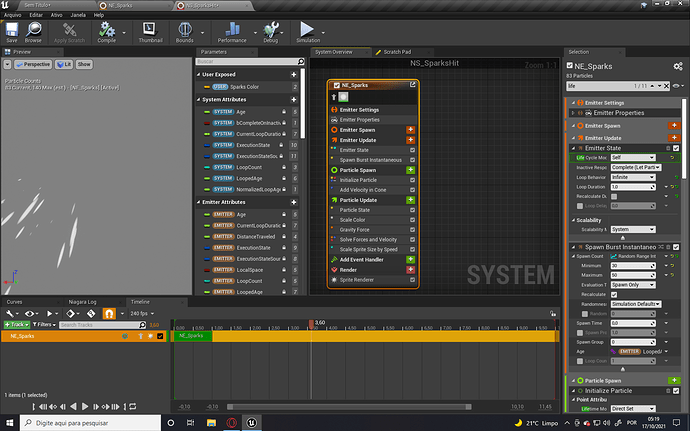Open Scalability Mode dropdown showing System
The height and width of the screenshot is (431, 690).
[x=633, y=229]
